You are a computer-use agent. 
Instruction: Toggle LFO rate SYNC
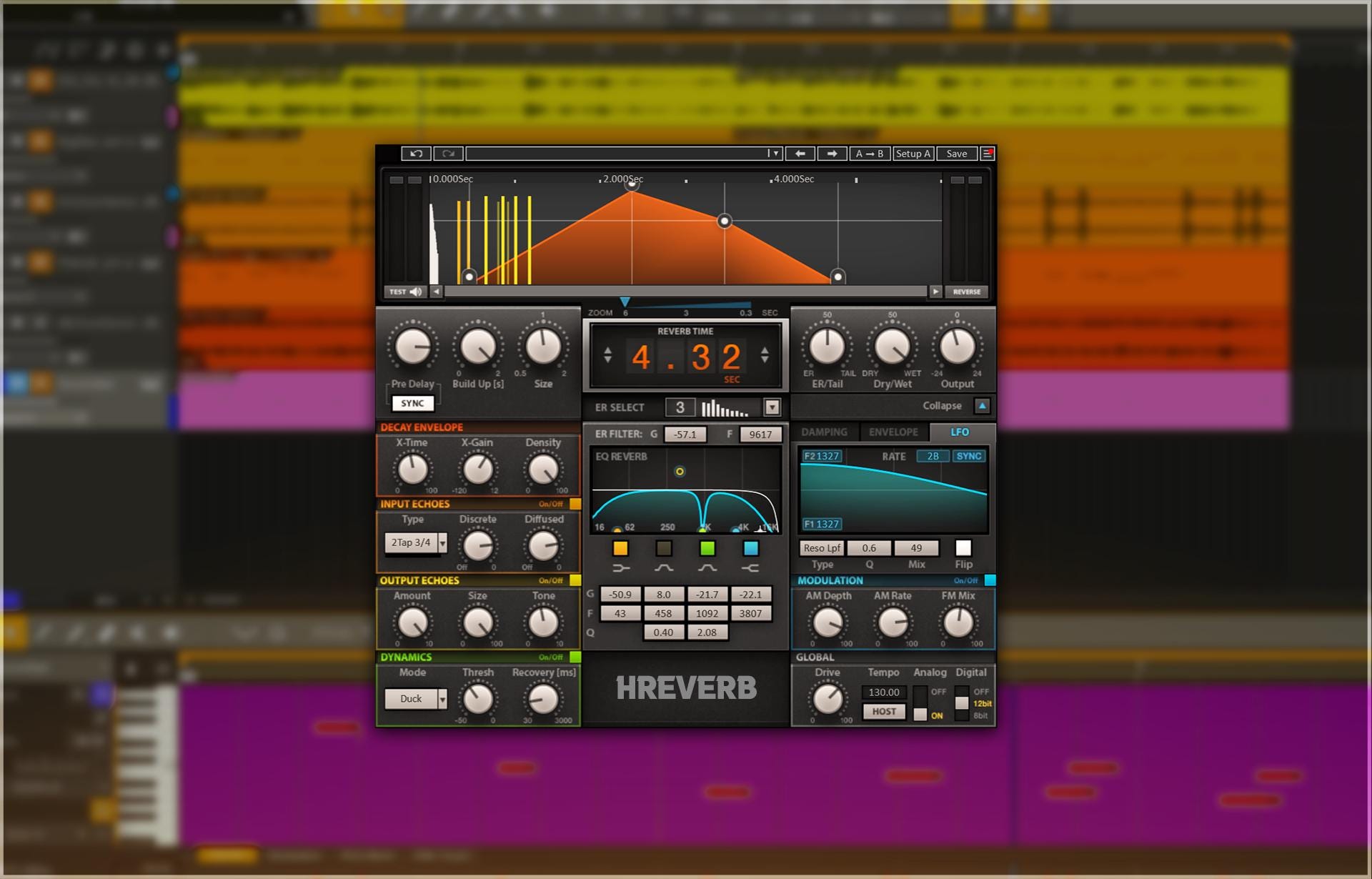(969, 456)
